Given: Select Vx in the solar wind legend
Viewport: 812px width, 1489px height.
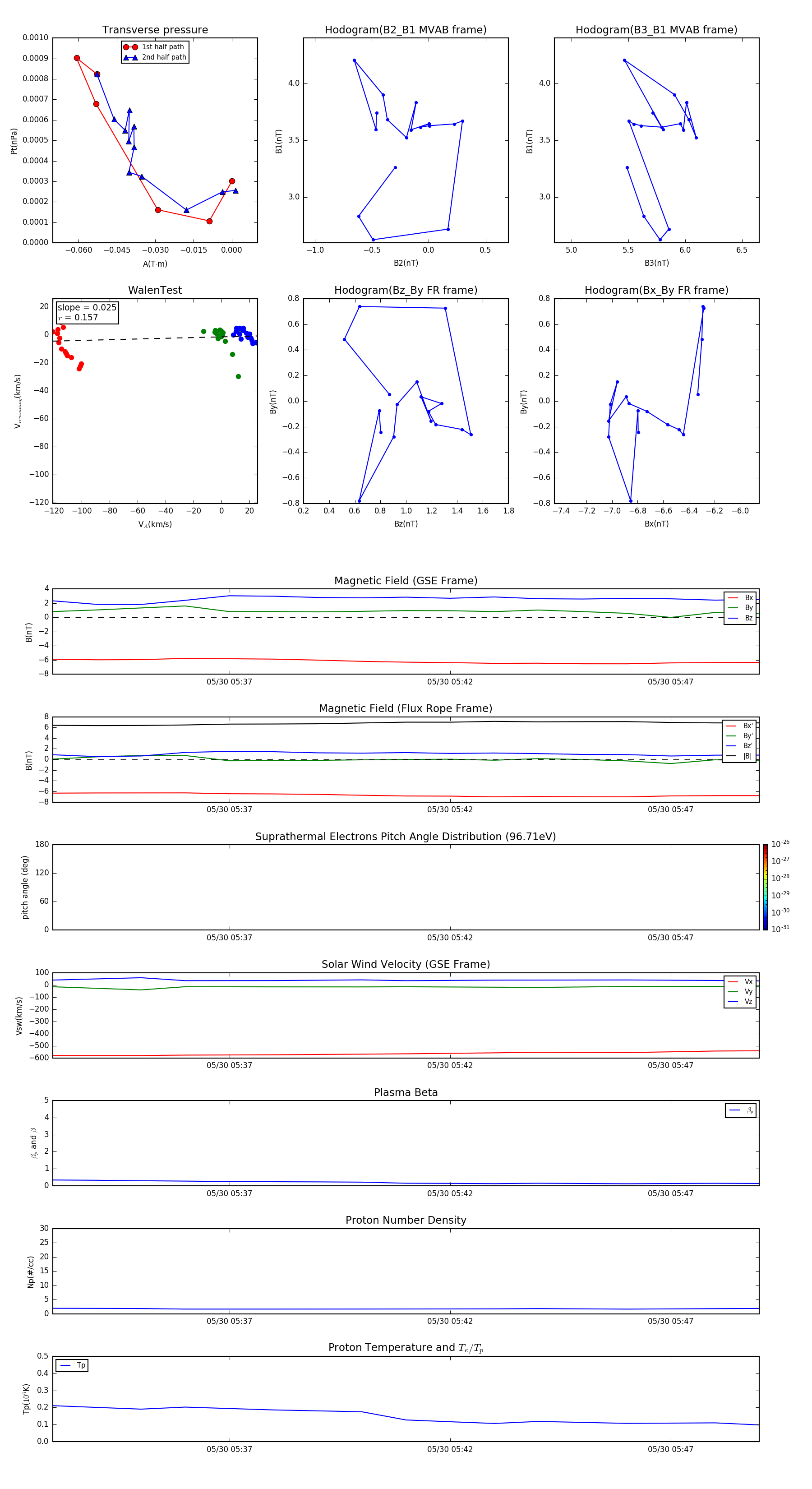Looking at the screenshot, I should click(740, 981).
